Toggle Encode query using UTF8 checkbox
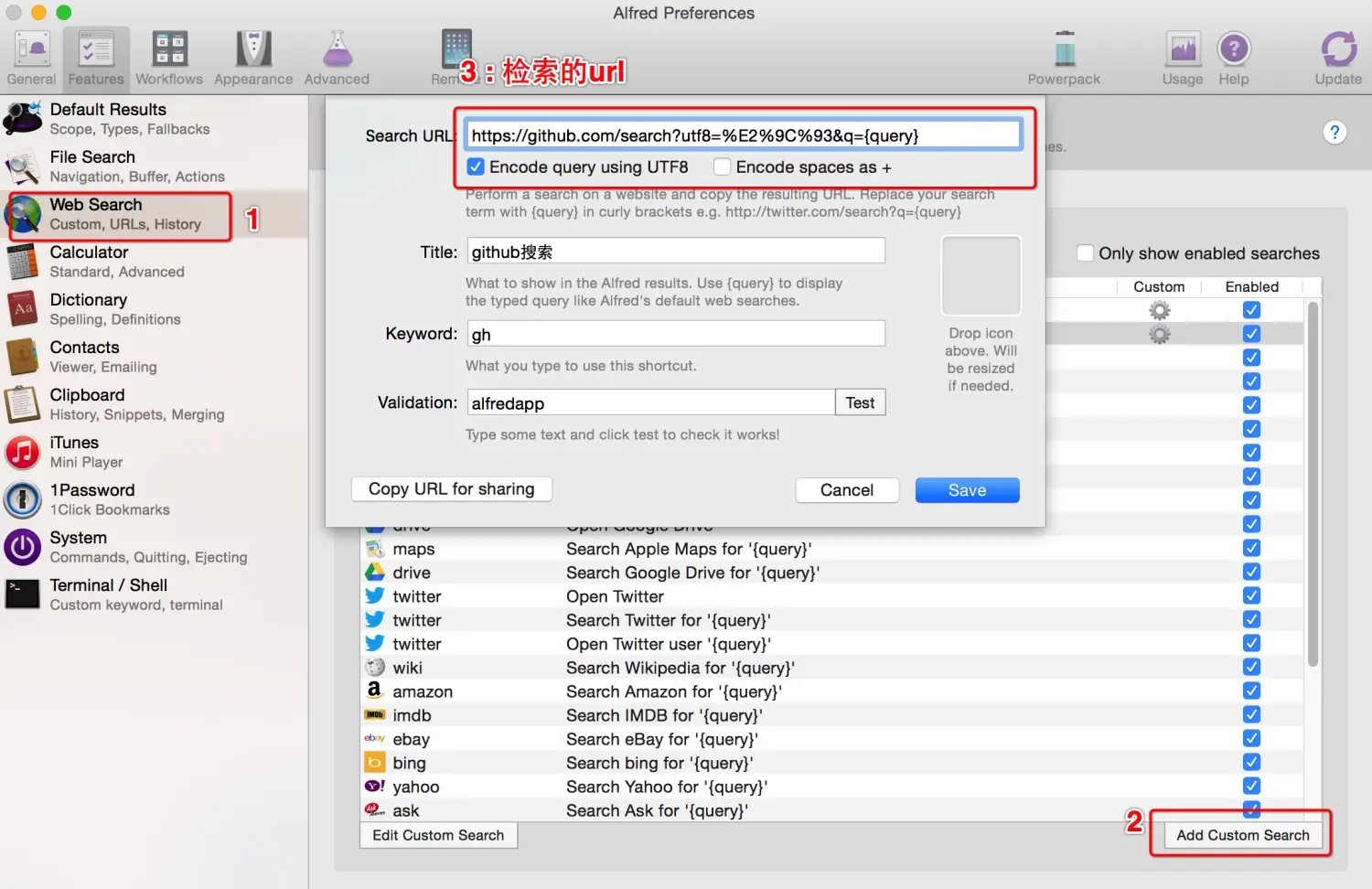The width and height of the screenshot is (1372, 889). tap(476, 166)
